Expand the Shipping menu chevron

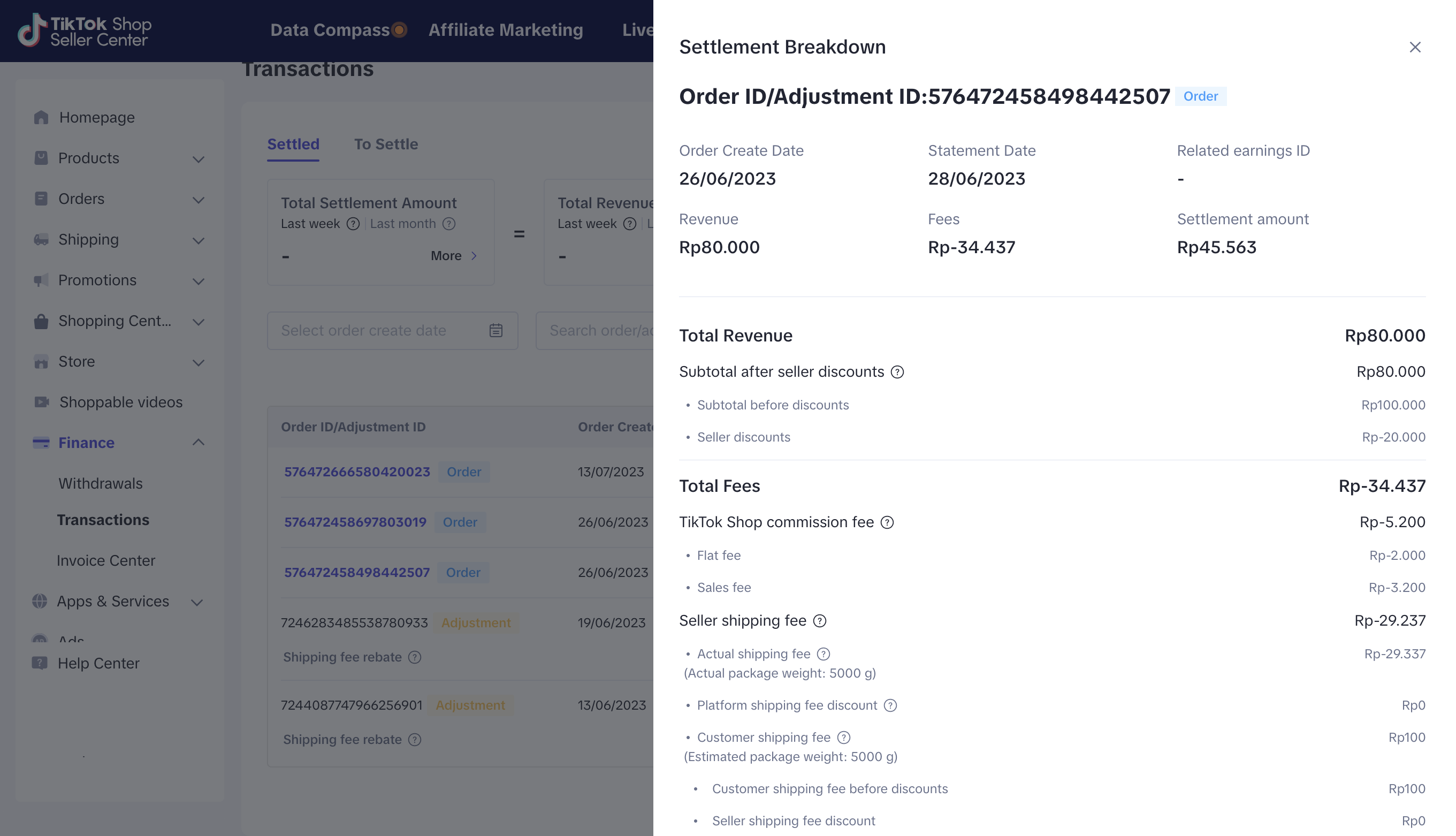pos(198,241)
